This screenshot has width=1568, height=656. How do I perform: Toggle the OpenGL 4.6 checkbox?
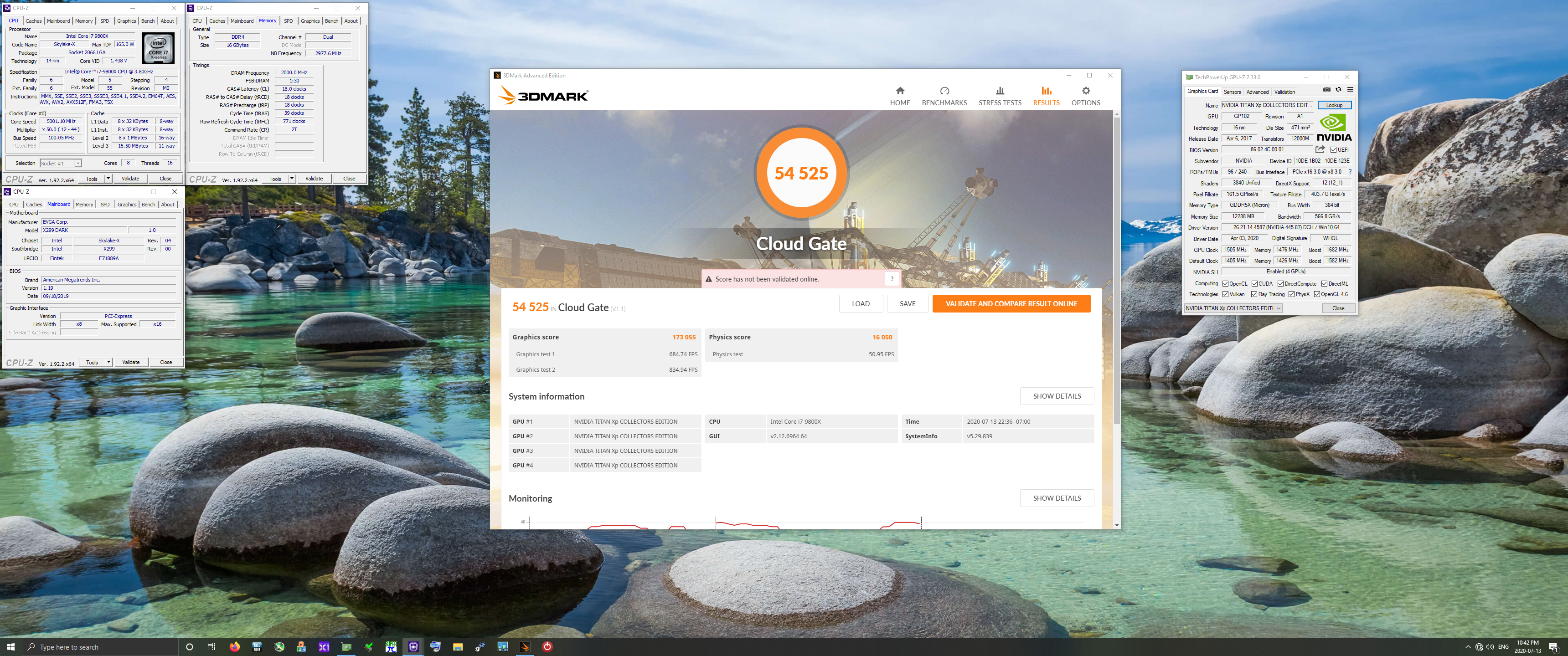coord(1317,295)
